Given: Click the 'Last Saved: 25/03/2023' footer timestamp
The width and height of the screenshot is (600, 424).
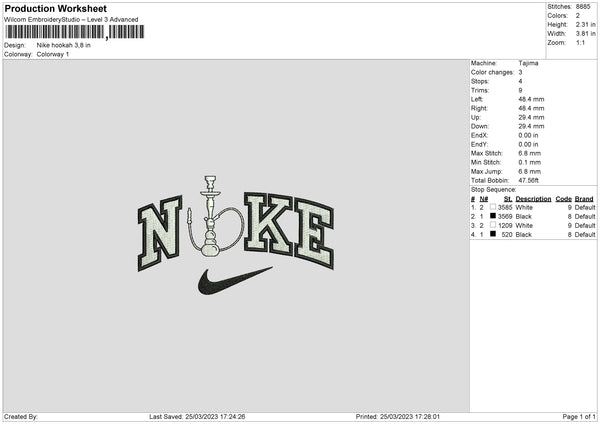Looking at the screenshot, I should click(x=197, y=417).
